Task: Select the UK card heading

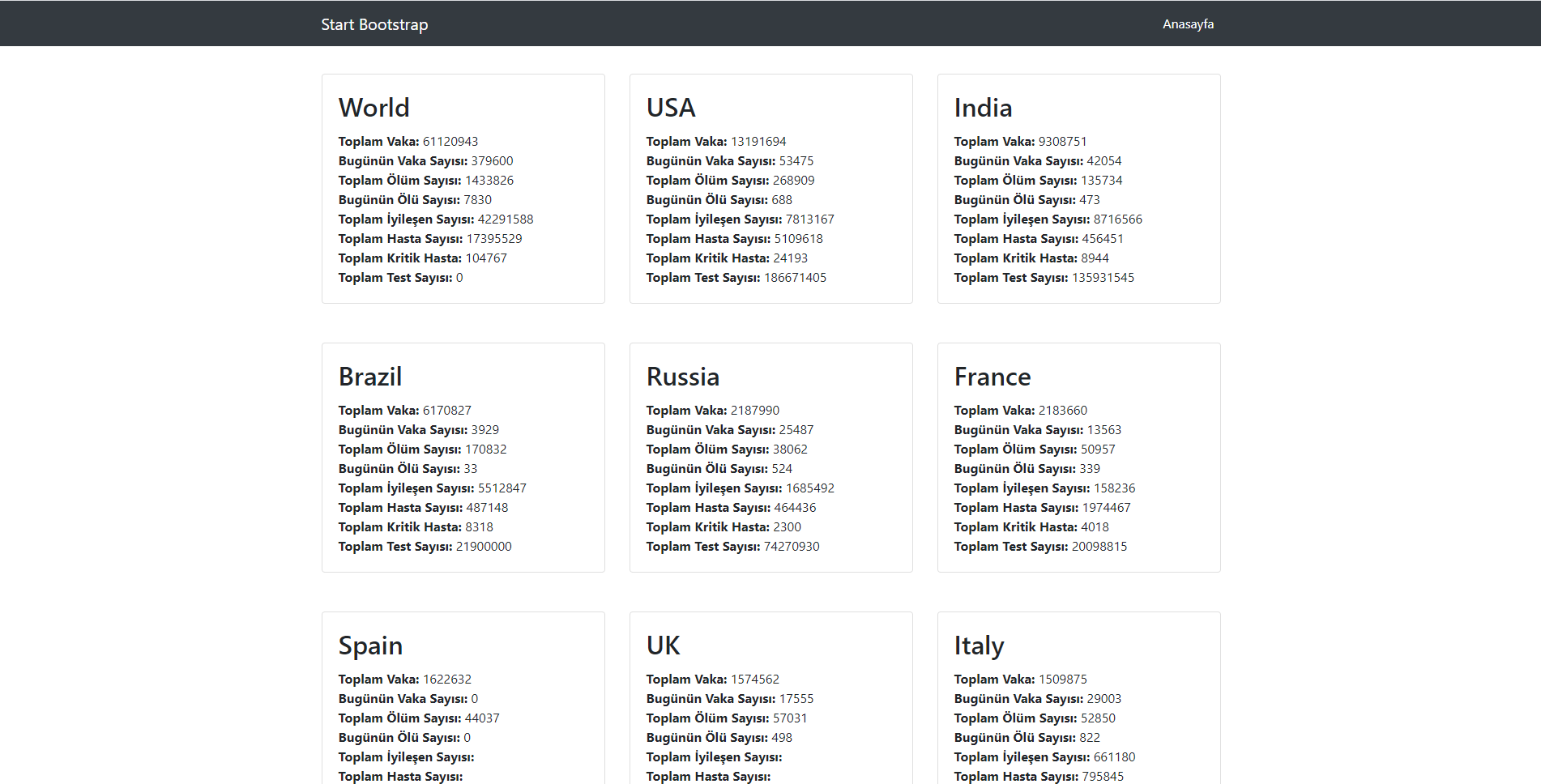Action: [663, 646]
